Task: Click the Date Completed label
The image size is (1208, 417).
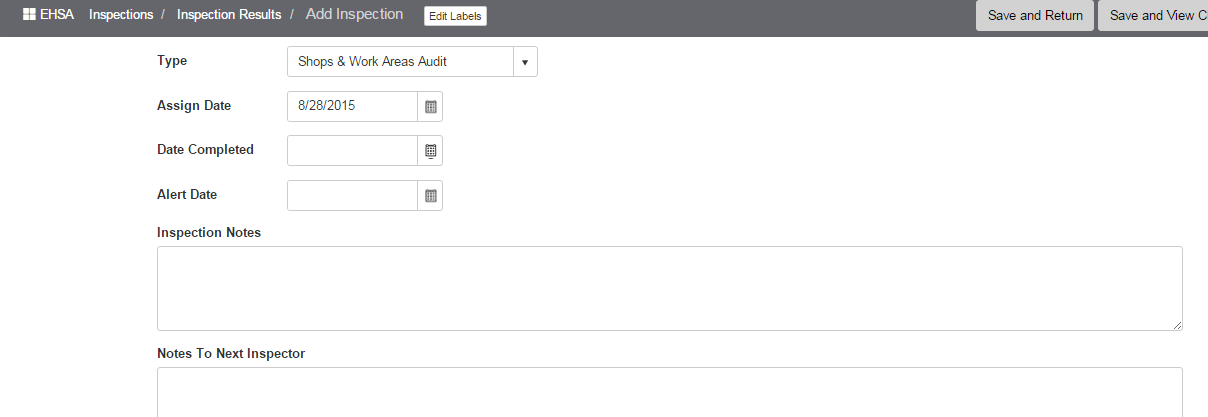Action: click(x=205, y=150)
